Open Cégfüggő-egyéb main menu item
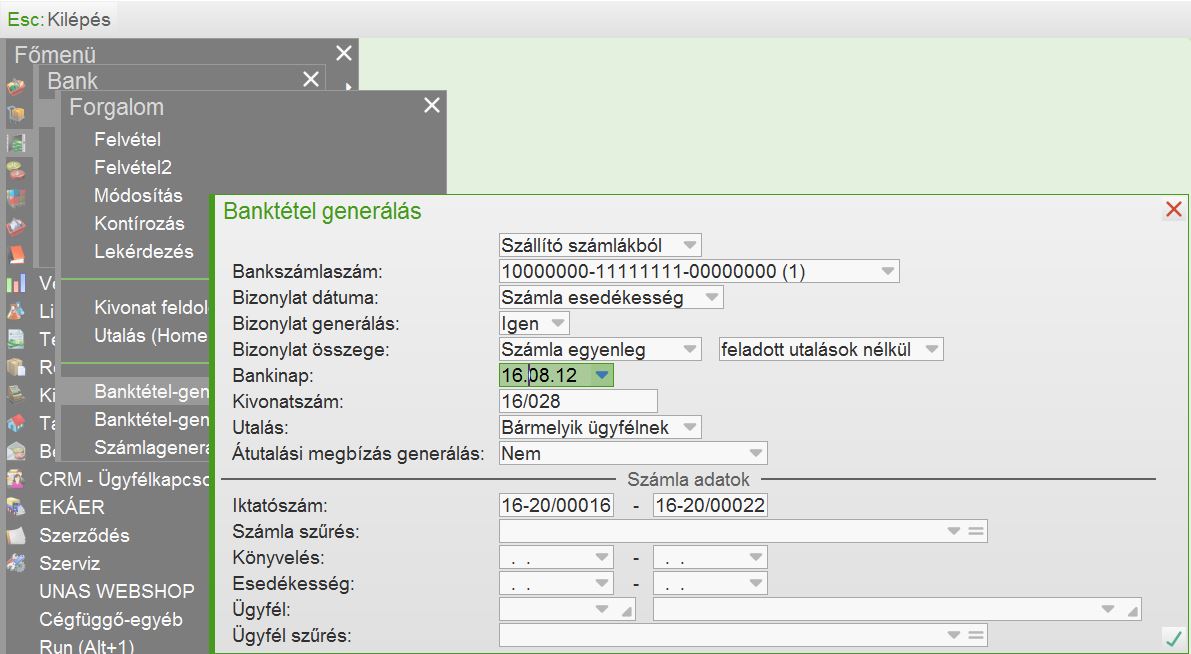This screenshot has height=654, width=1191. coord(111,620)
